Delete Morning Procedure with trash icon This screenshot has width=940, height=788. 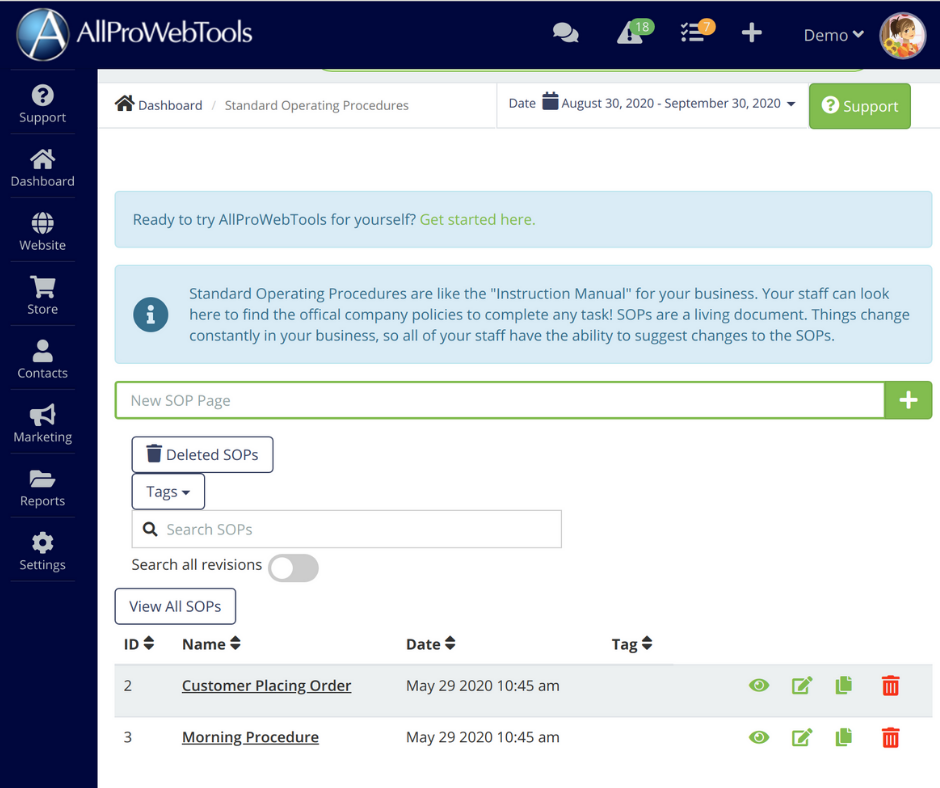[890, 737]
